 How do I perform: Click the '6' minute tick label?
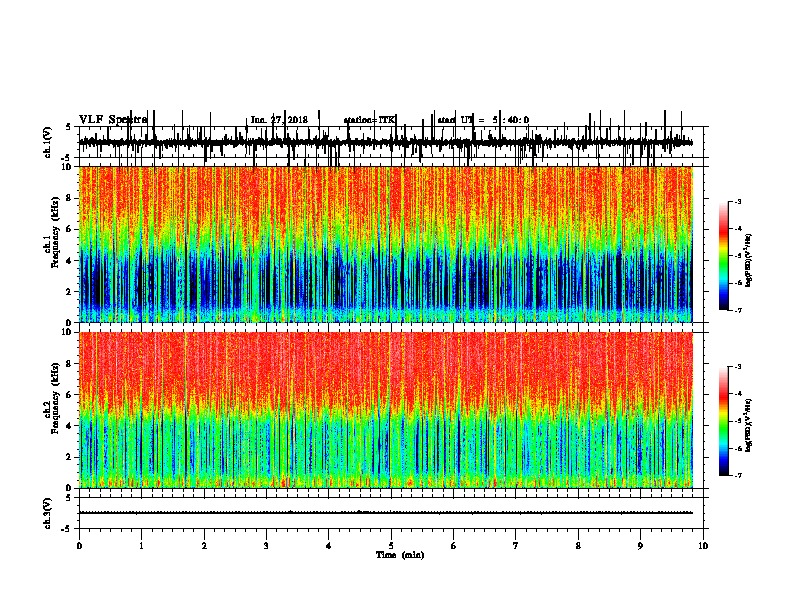click(454, 546)
